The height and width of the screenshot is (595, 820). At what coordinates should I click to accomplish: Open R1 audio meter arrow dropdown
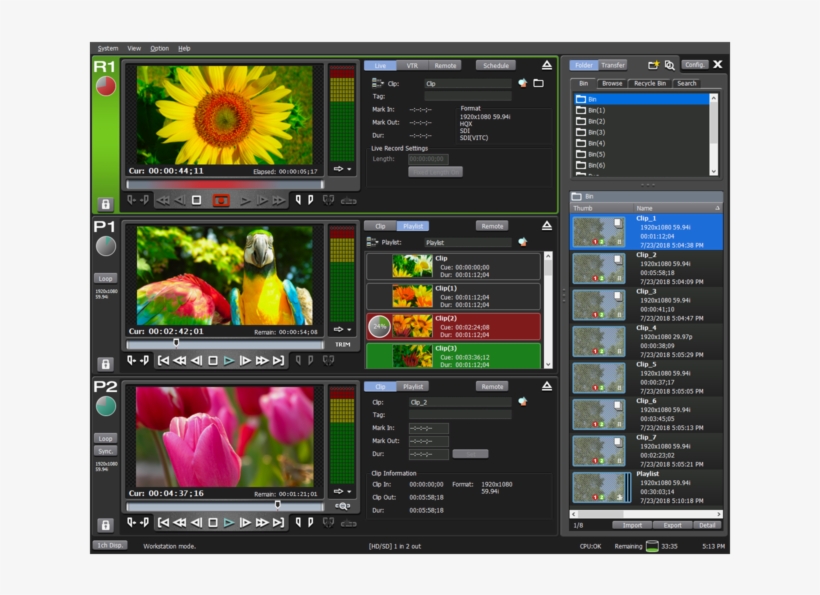[343, 169]
